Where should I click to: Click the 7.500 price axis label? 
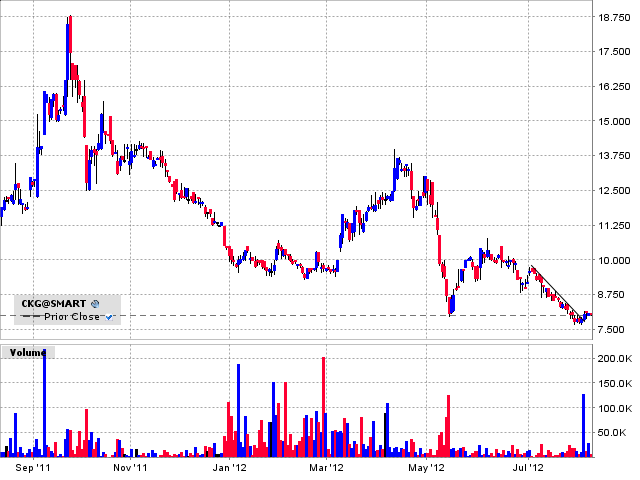click(x=613, y=329)
